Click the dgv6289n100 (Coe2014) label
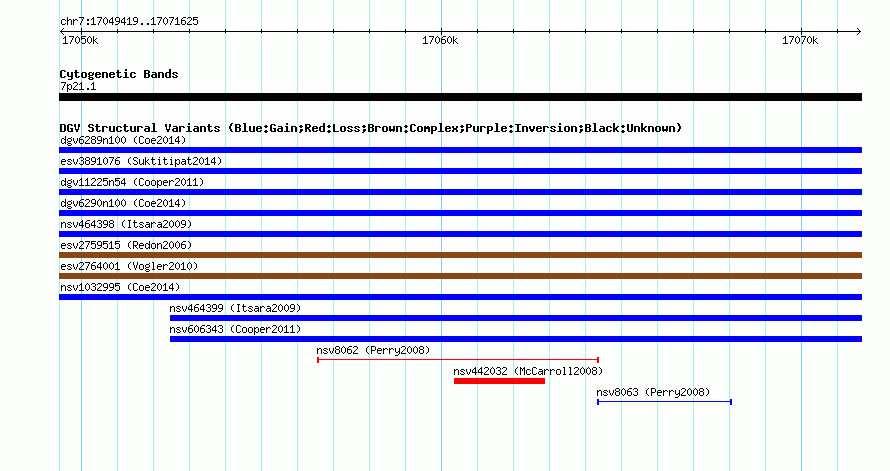Screen dimensions: 890x471 pyautogui.click(x=123, y=140)
